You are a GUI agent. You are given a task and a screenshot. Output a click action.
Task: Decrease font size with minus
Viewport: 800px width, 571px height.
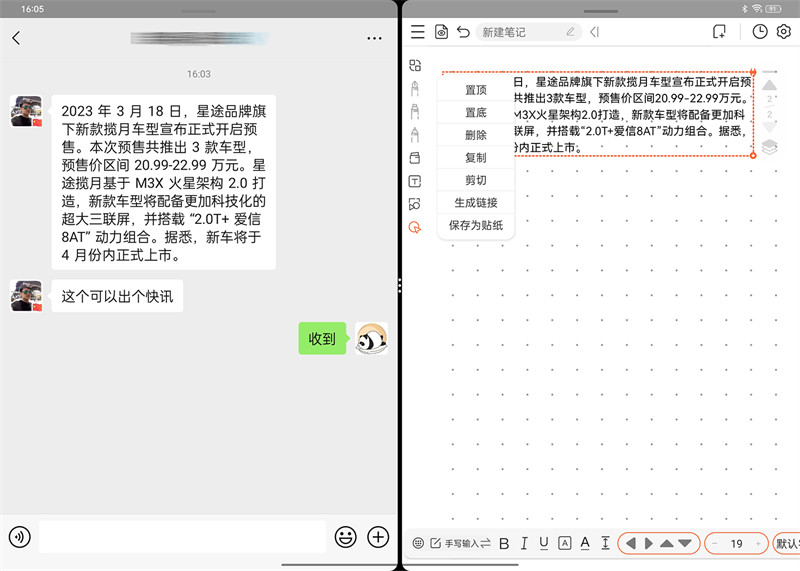[x=714, y=543]
